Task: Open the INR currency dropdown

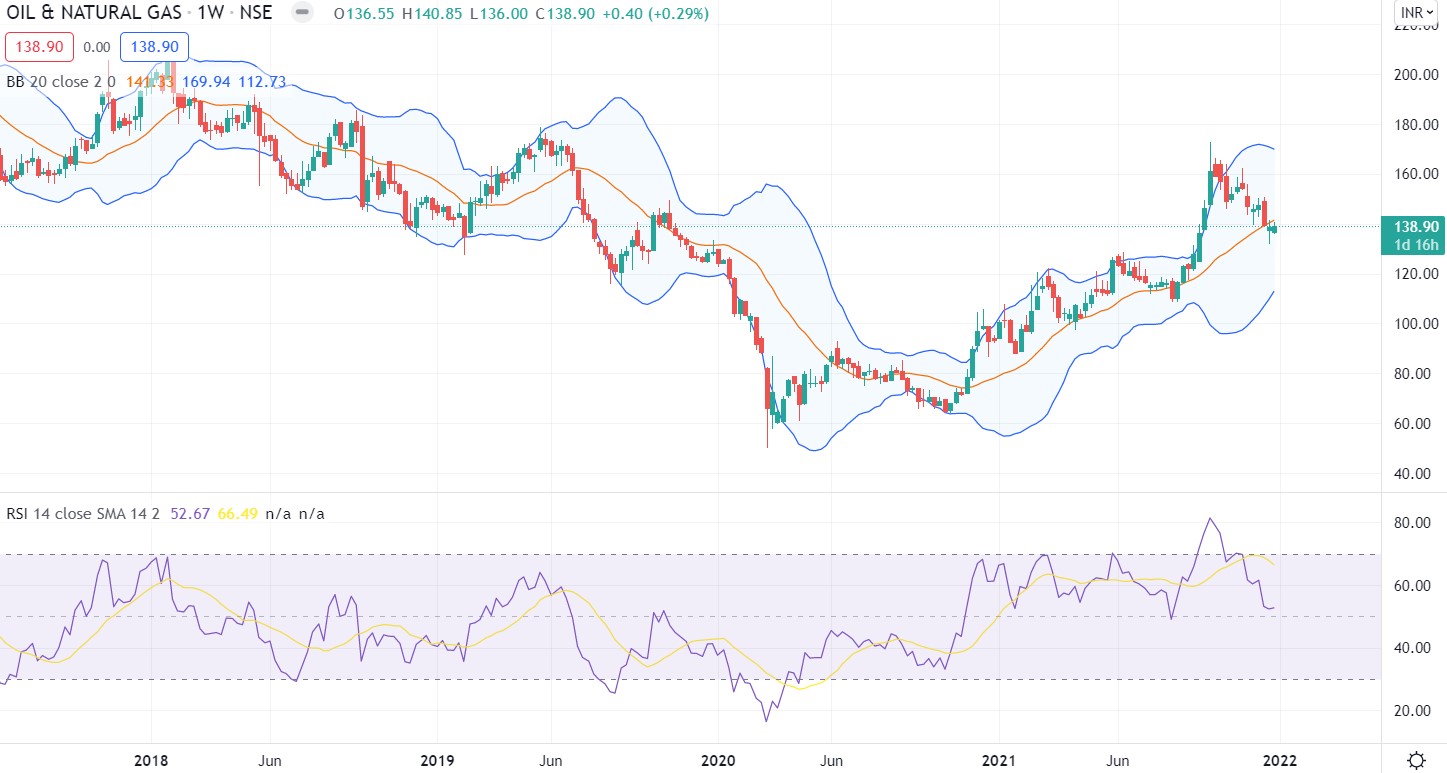Action: coord(1418,13)
